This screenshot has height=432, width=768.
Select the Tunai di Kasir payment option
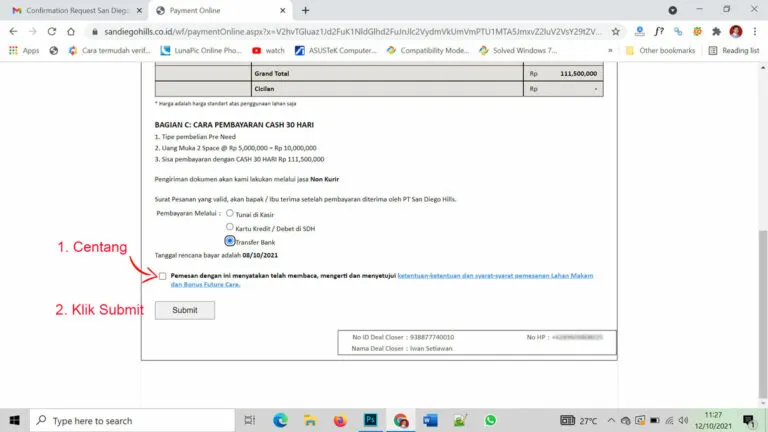point(230,213)
